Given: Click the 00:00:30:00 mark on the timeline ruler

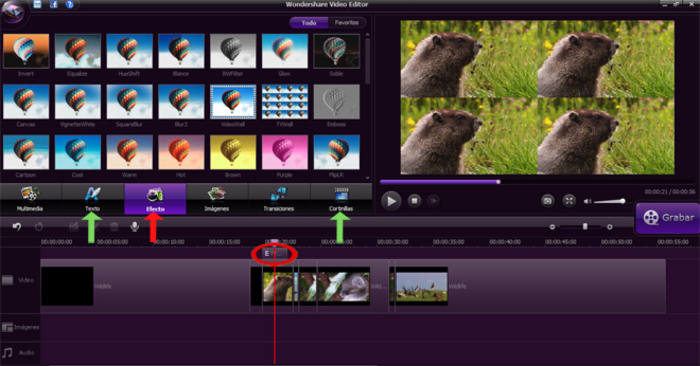Looking at the screenshot, I should pos(393,242).
